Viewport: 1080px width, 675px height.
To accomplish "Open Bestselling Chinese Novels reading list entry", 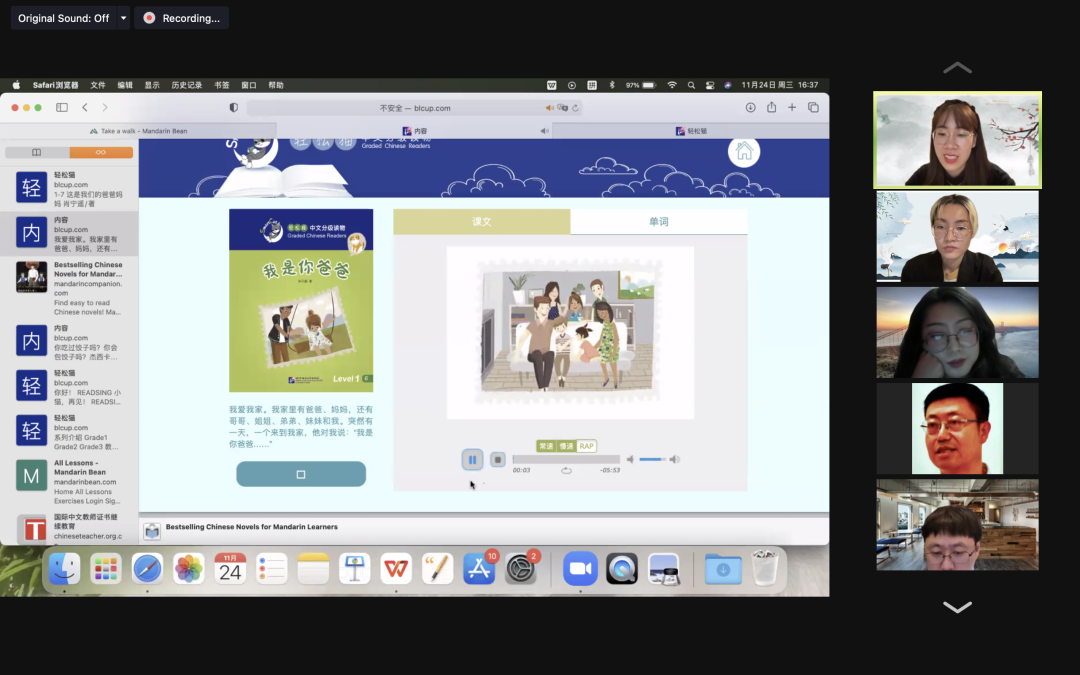I will (x=69, y=288).
